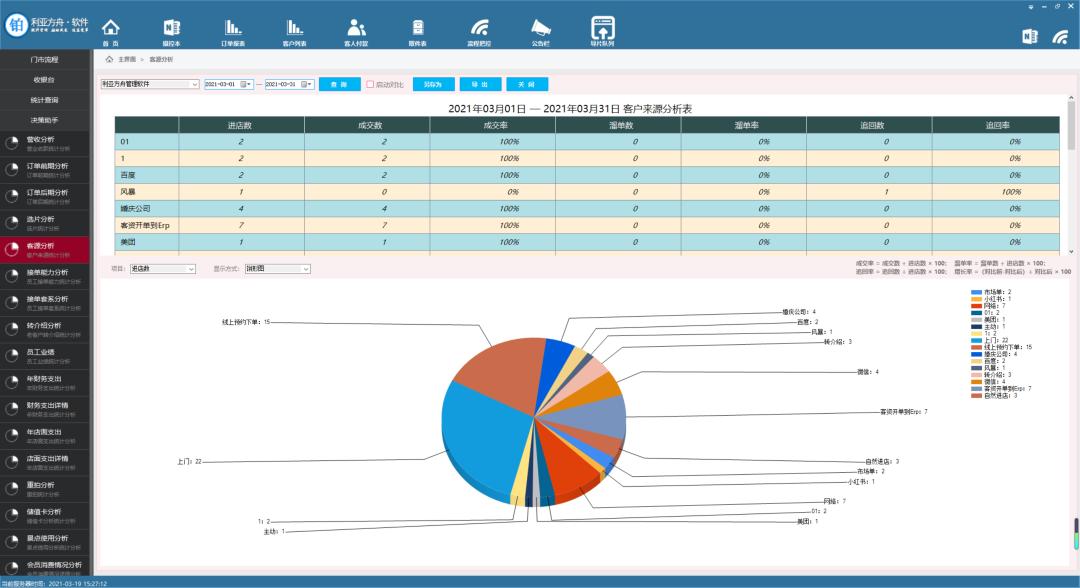Open the 公告栏 megaphone icon

(x=541, y=31)
